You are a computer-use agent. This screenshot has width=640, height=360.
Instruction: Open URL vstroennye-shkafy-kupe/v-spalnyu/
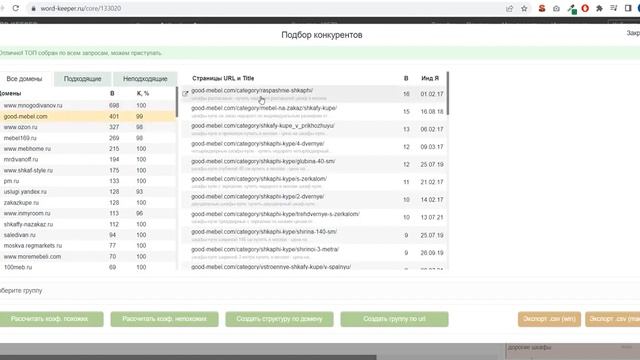(271, 267)
